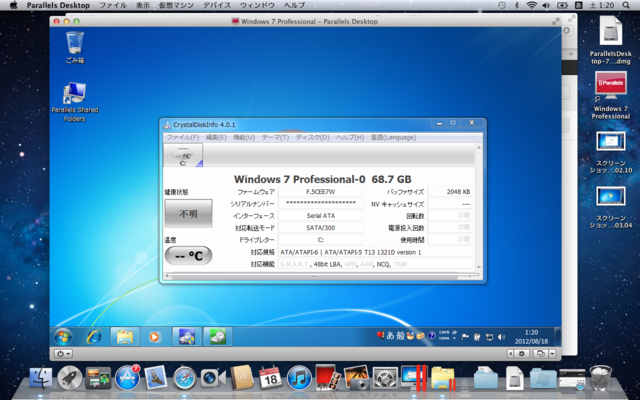Open ファイル(F) menu in CrystalDiskInfo

tap(182, 138)
